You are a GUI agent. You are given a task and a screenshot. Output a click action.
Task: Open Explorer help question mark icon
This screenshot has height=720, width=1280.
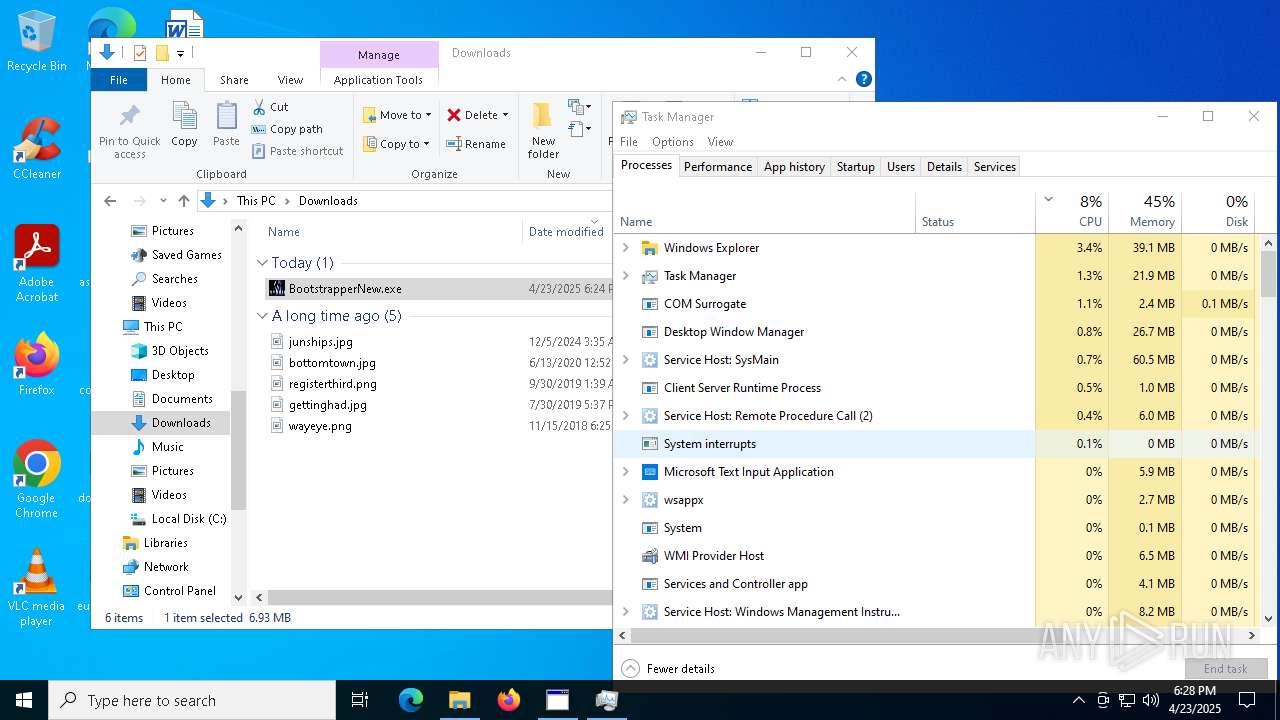[x=864, y=79]
